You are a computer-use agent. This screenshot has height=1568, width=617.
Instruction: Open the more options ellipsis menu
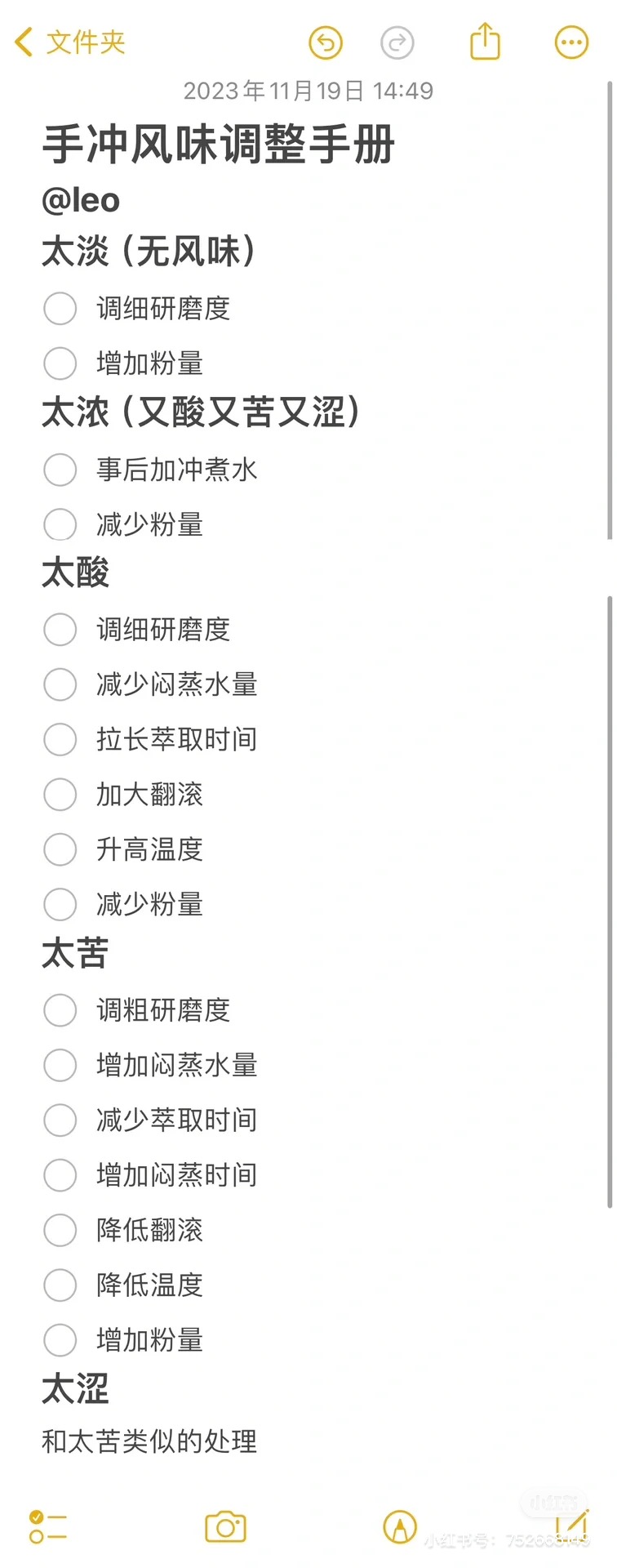[x=571, y=43]
